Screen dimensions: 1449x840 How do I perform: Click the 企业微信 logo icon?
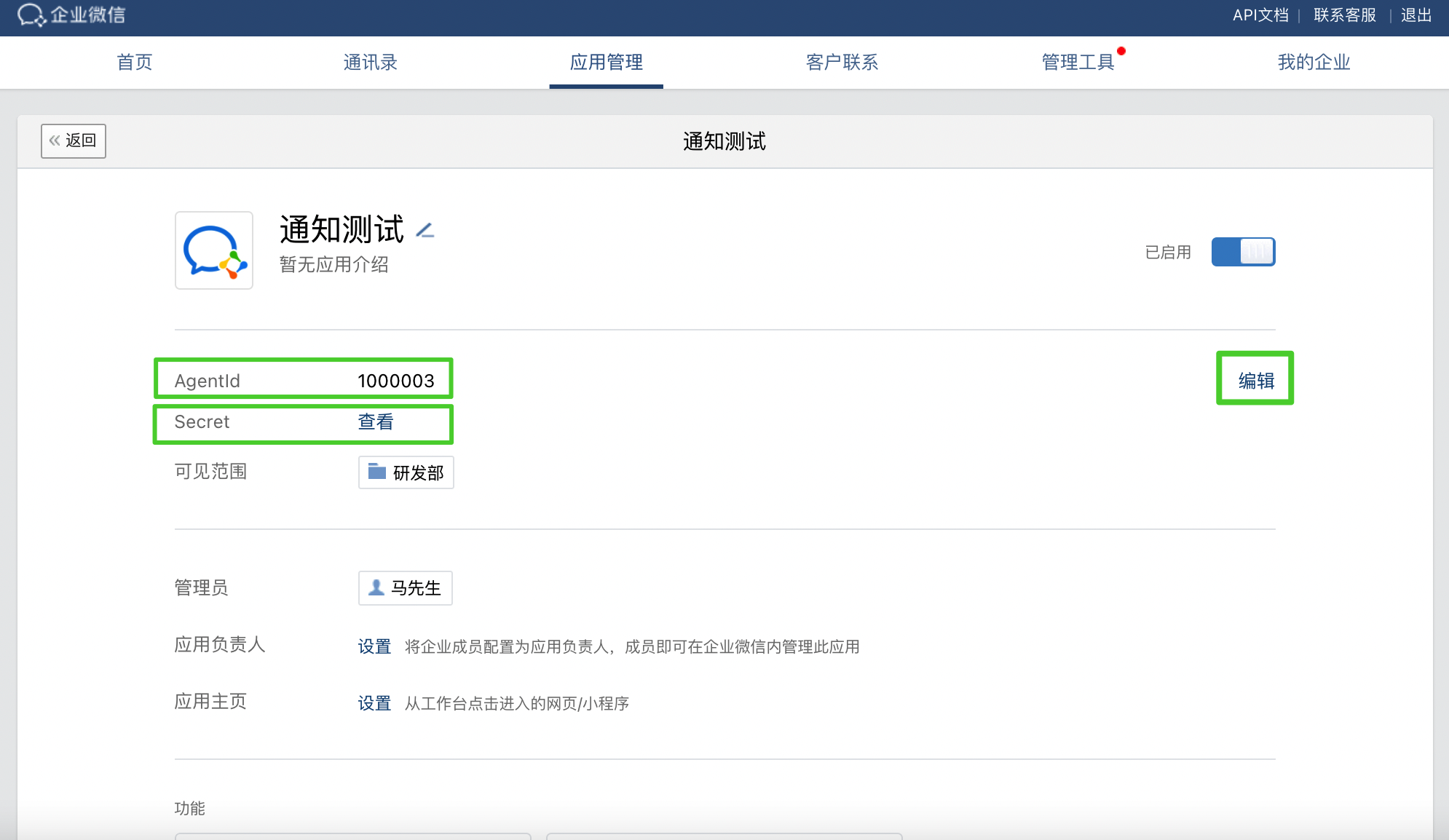pos(31,15)
